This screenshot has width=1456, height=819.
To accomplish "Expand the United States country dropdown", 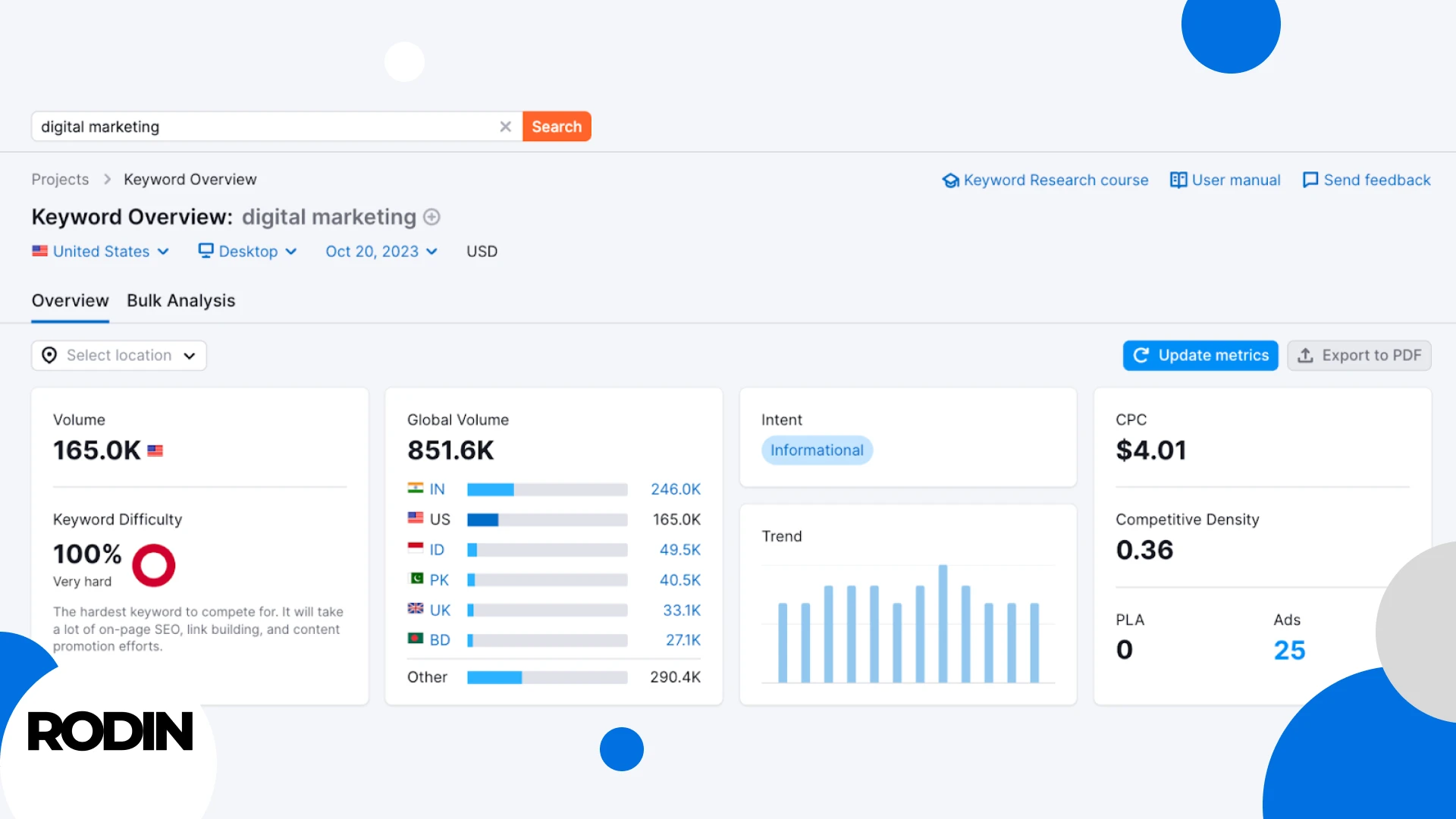I will coord(100,252).
